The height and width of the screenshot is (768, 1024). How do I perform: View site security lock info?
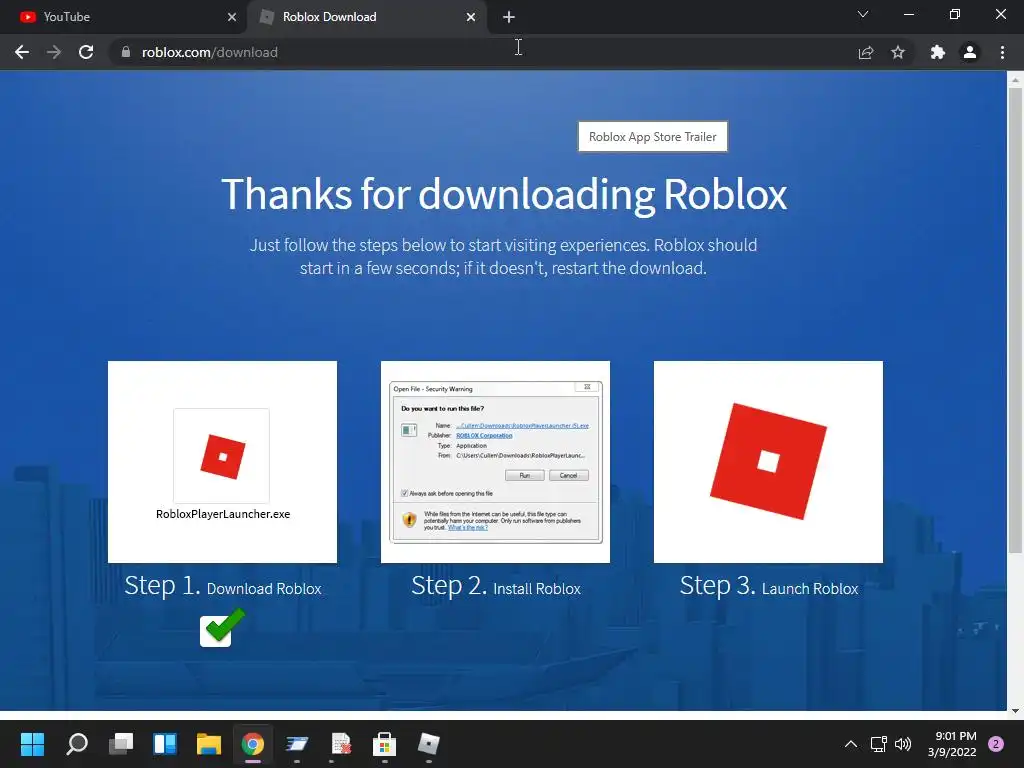[x=126, y=52]
